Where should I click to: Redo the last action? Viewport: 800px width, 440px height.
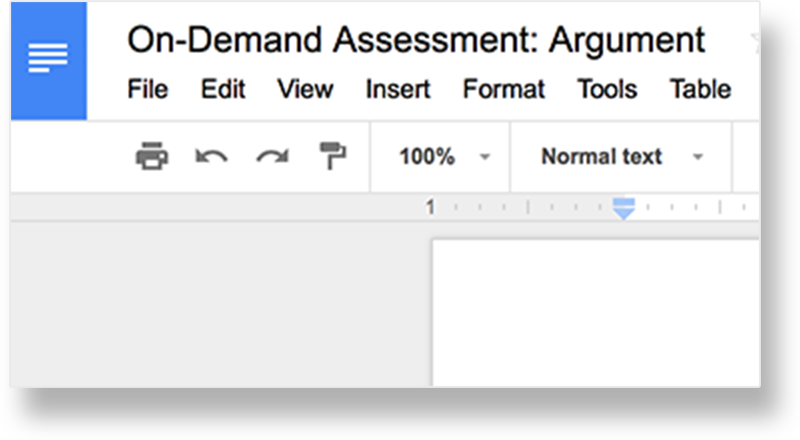pos(272,156)
